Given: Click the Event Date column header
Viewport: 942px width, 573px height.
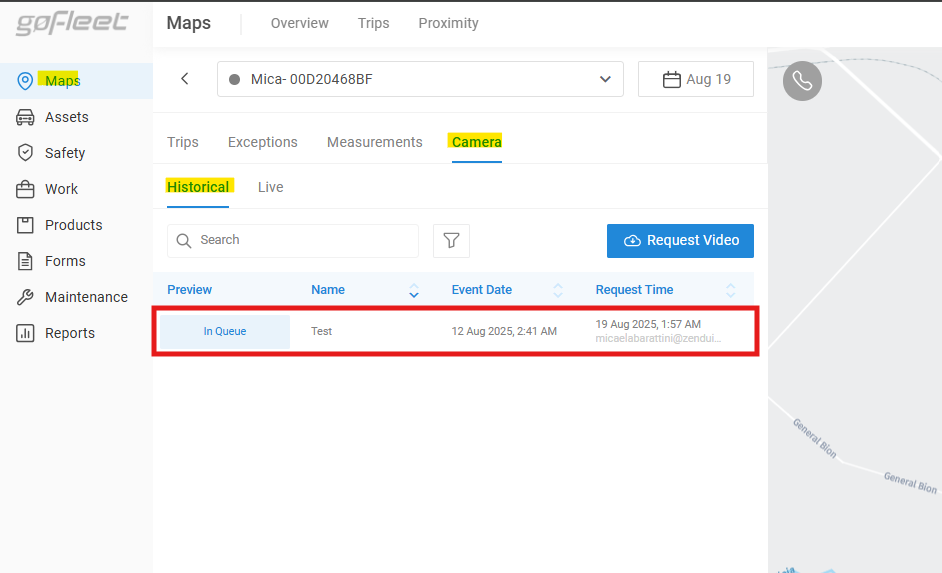Looking at the screenshot, I should 482,290.
